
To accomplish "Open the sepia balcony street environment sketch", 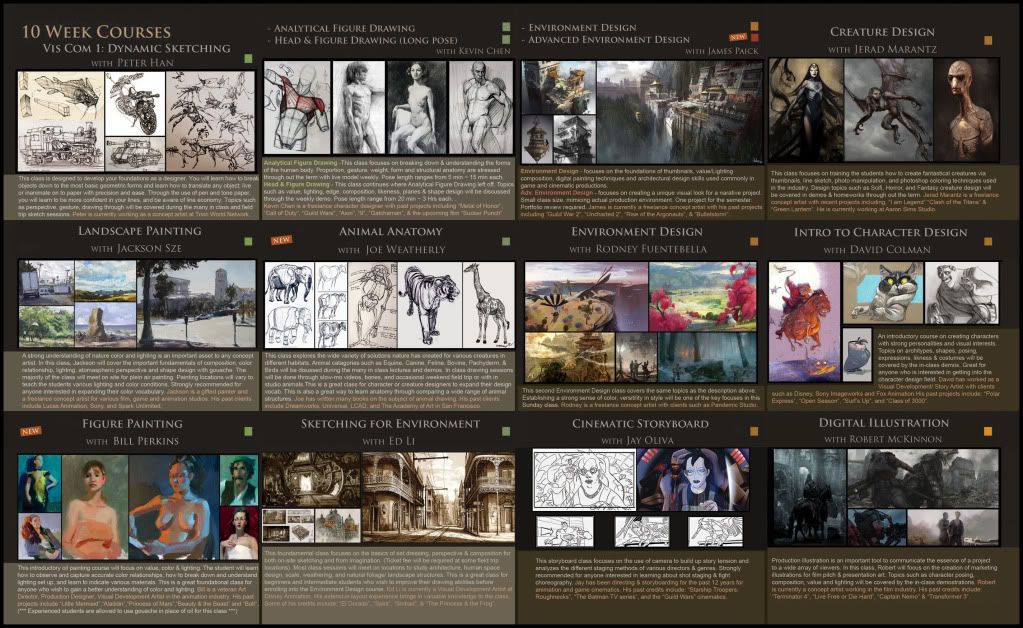I will (438, 498).
